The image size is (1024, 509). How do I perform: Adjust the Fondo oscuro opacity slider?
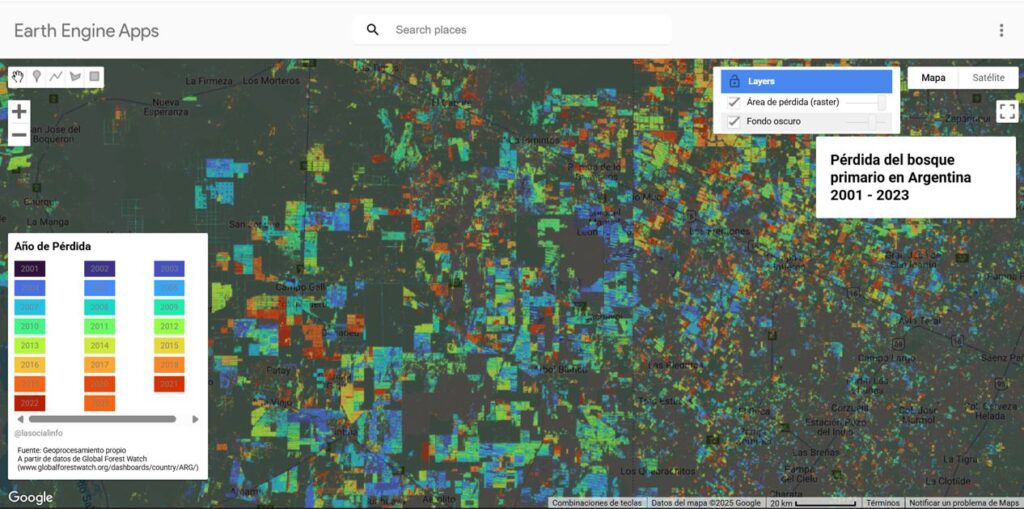coord(872,121)
